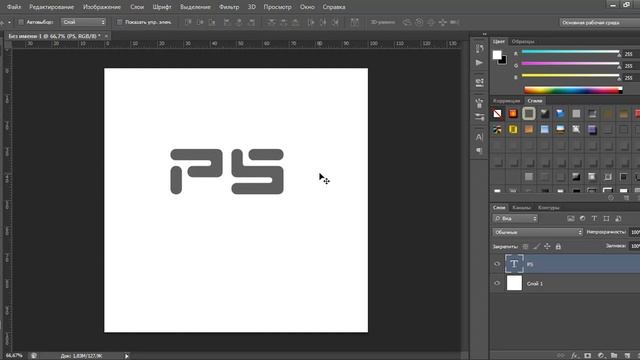
Task: Switch to the Каналы tab
Action: [x=522, y=208]
